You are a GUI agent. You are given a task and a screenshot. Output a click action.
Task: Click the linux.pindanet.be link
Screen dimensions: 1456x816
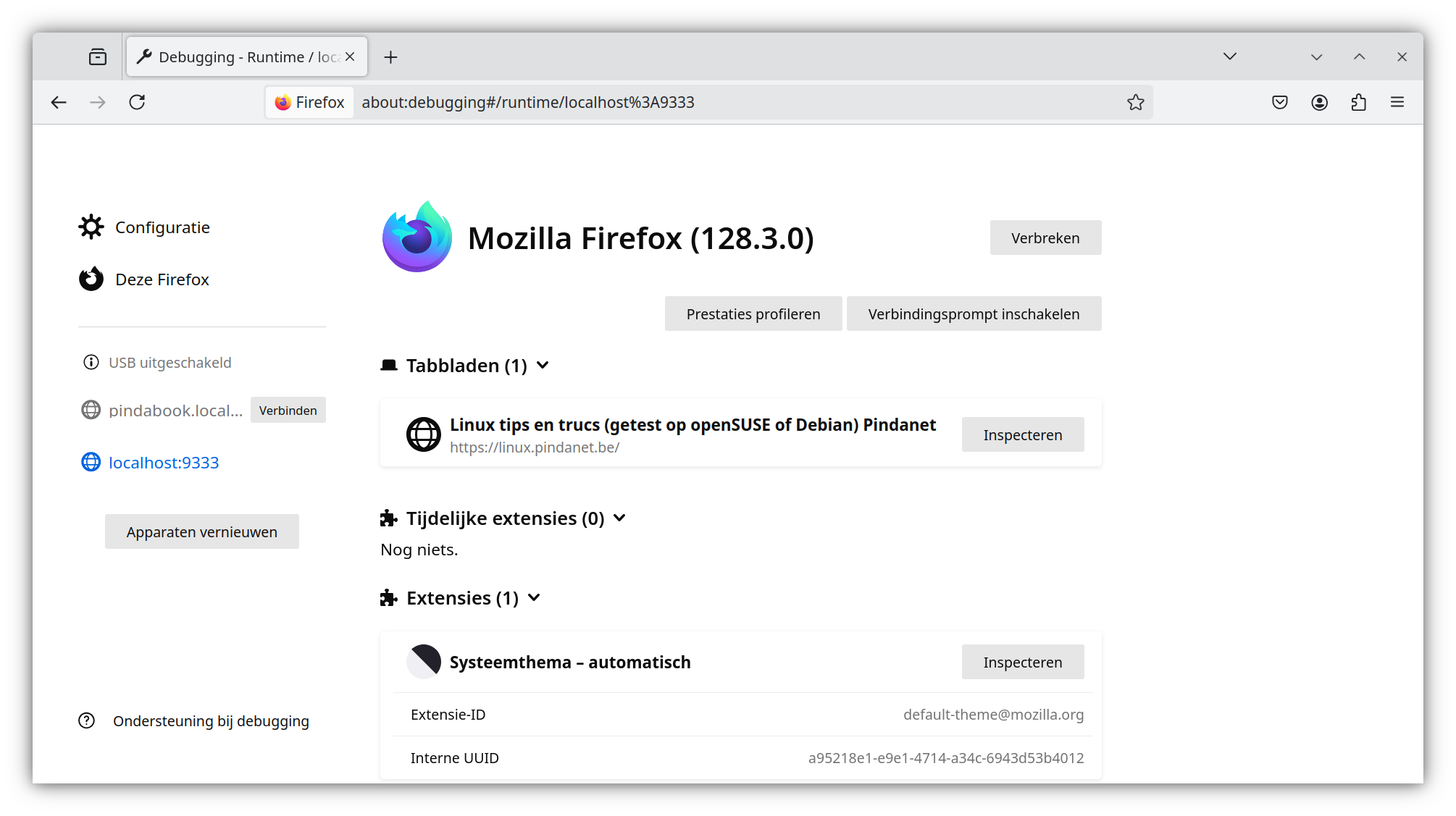534,447
